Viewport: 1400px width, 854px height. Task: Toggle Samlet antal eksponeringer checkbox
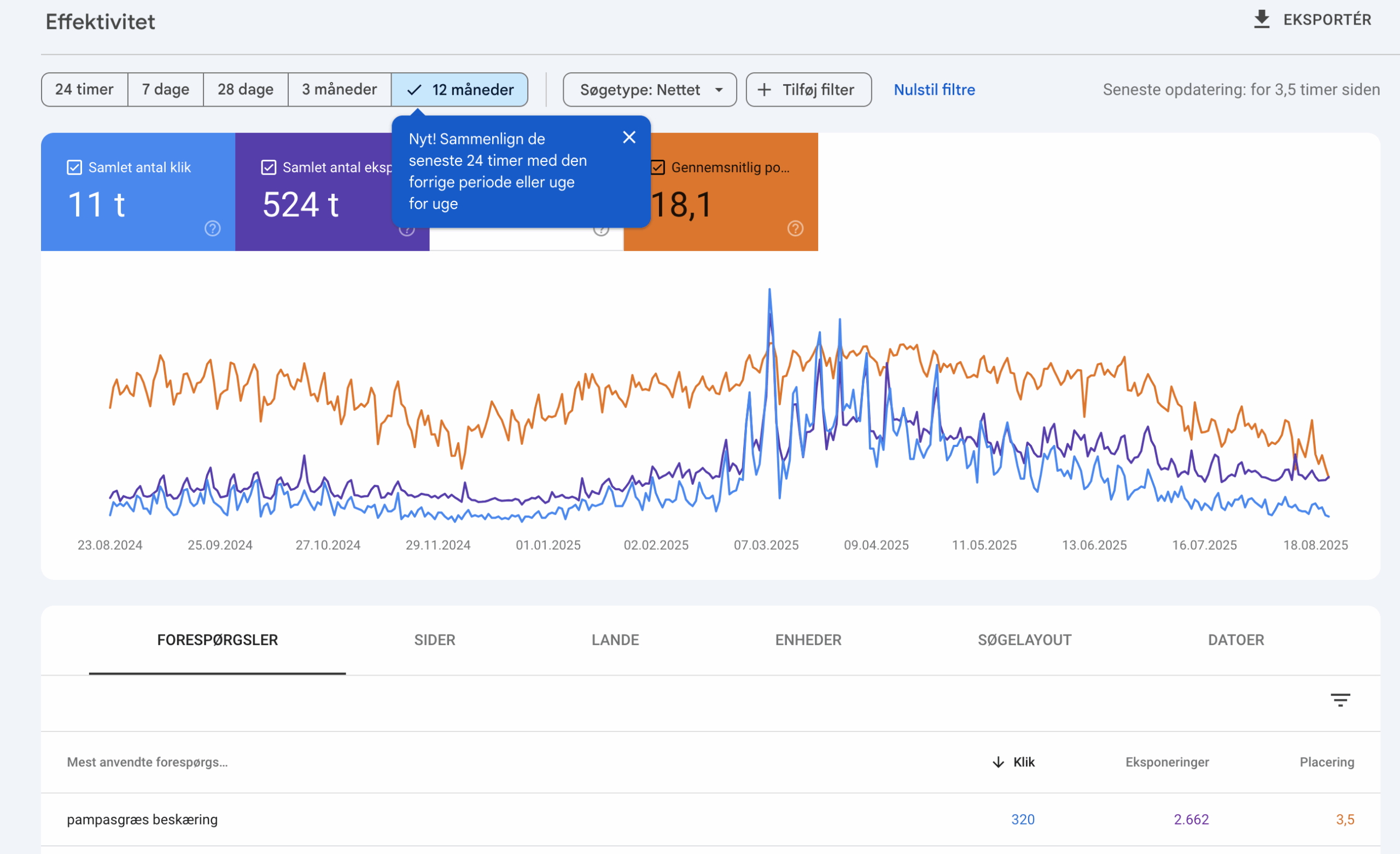coord(269,167)
